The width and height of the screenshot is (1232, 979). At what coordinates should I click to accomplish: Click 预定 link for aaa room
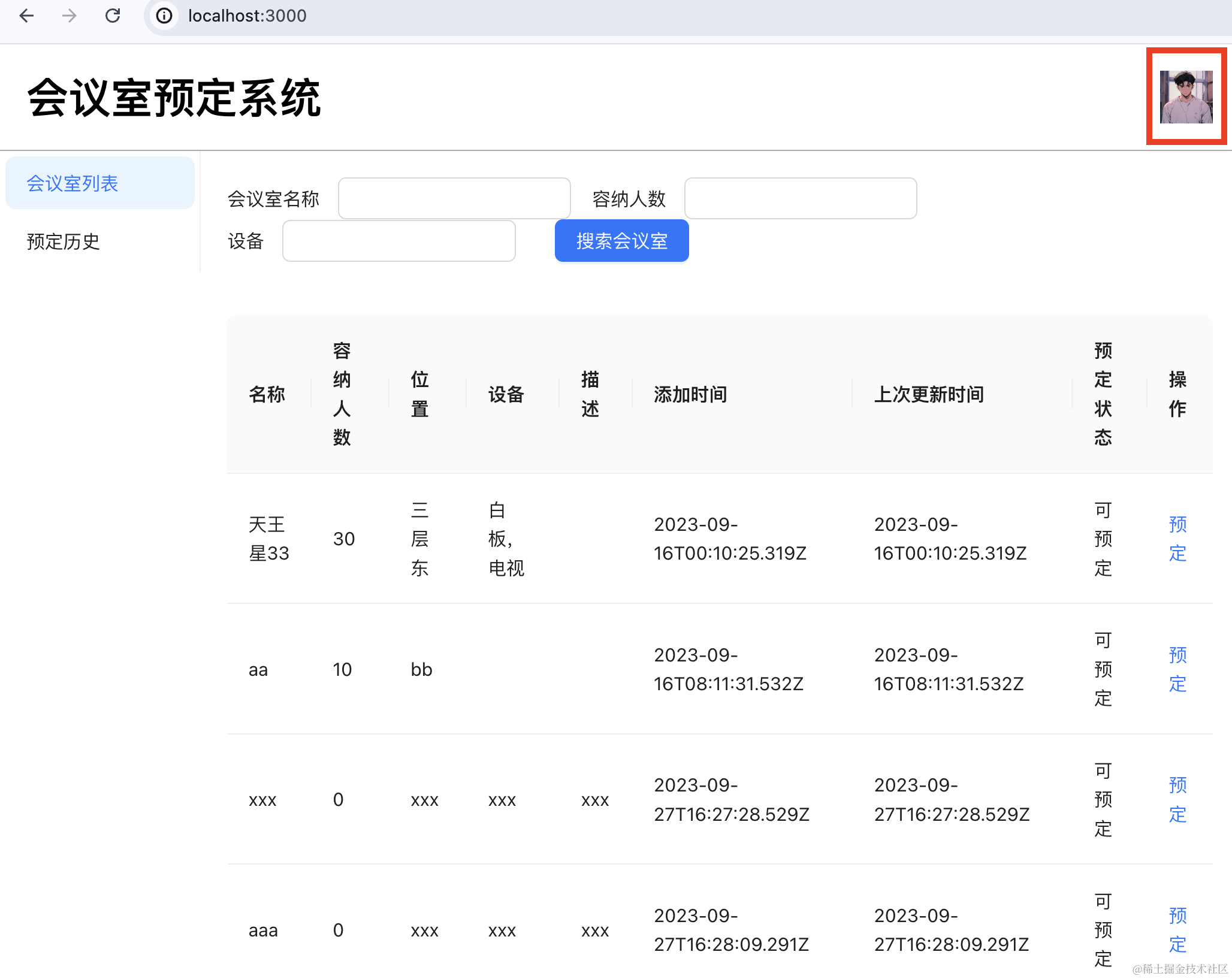tap(1177, 930)
